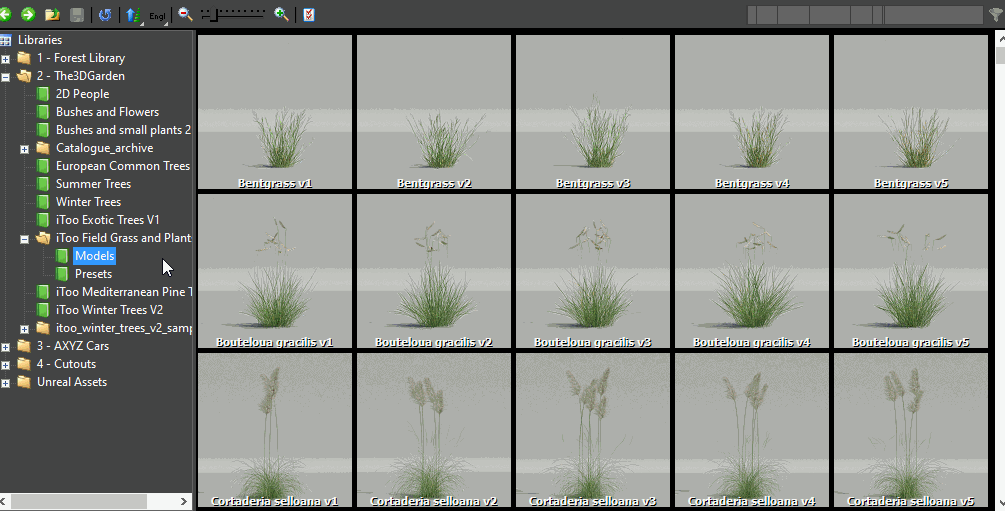1005x511 pixels.
Task: Select the Bentgrass v3 thumbnail
Action: point(593,112)
